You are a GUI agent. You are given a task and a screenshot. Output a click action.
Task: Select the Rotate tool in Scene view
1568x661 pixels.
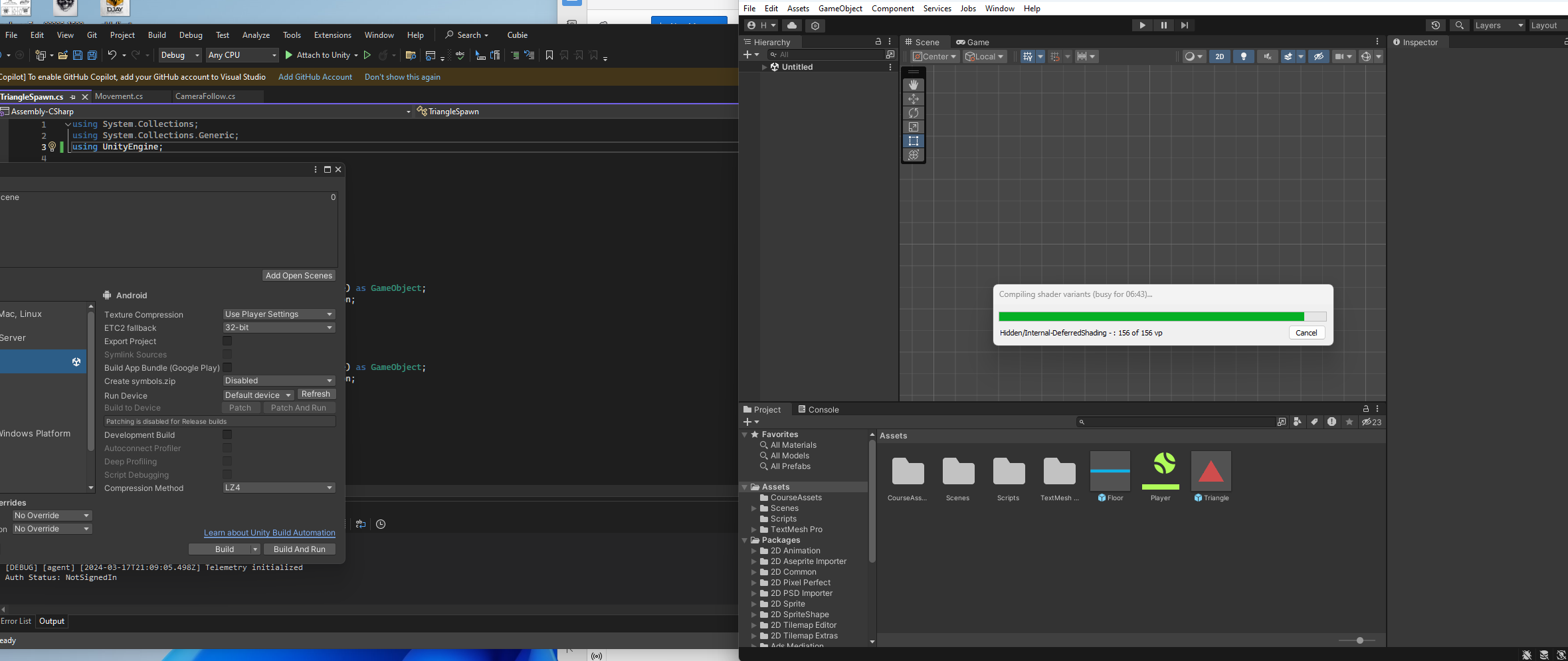[914, 113]
